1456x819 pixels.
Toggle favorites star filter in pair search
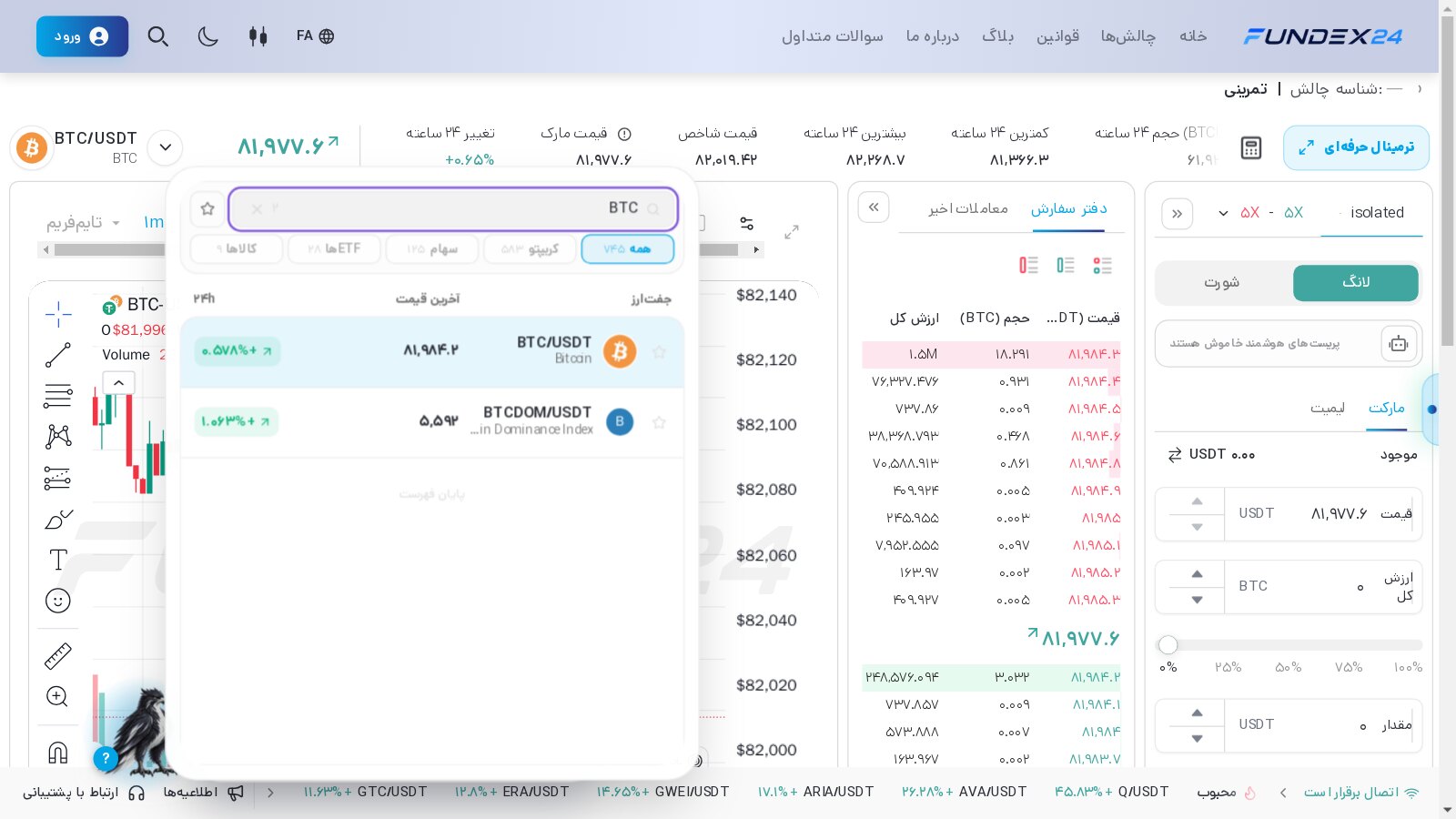207,208
